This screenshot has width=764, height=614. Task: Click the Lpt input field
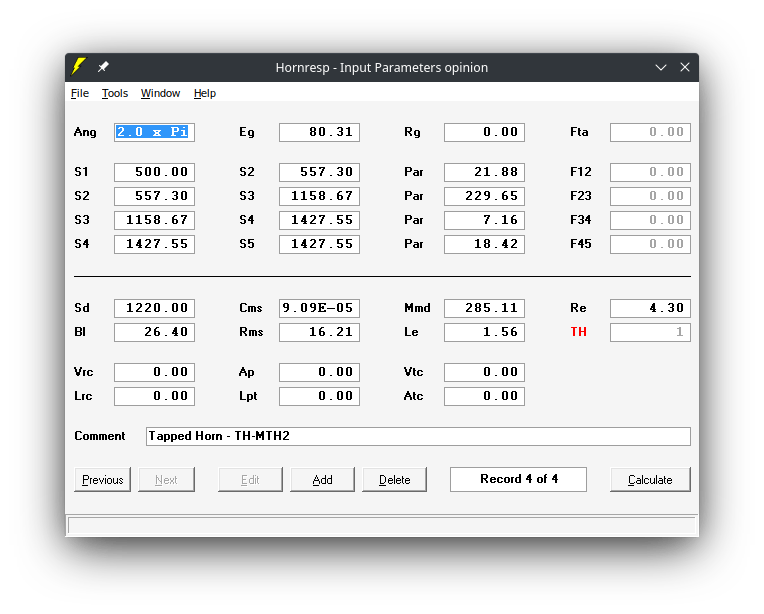(x=319, y=396)
